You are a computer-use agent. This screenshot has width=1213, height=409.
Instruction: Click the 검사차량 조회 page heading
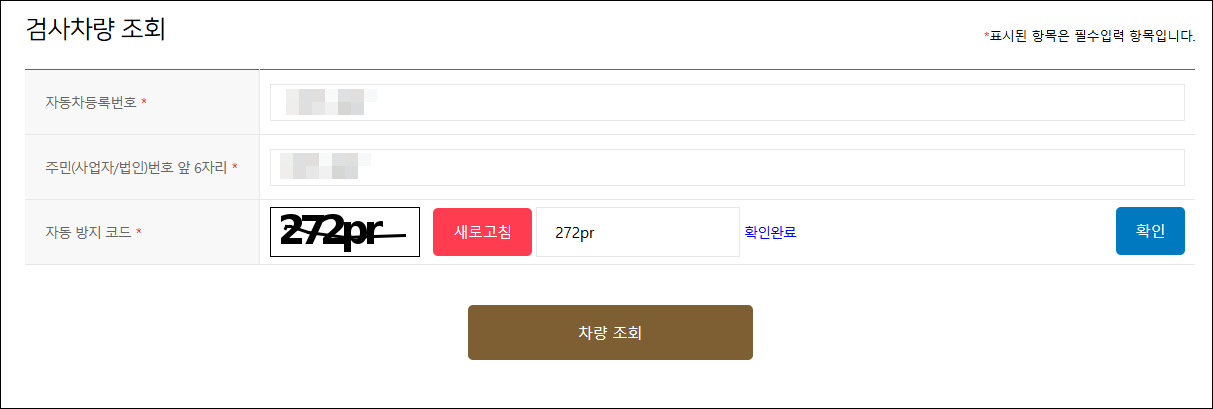click(95, 29)
